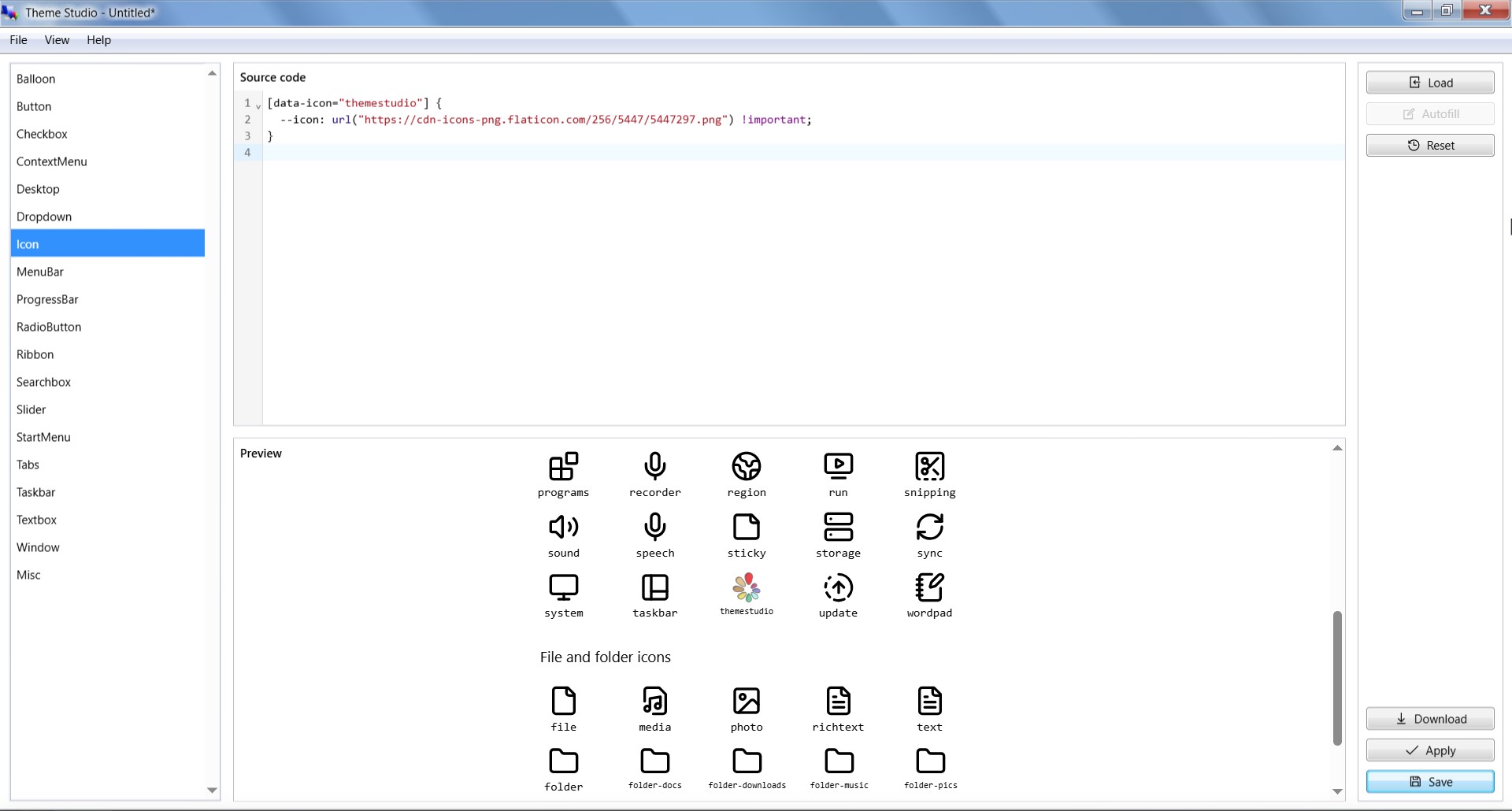Viewport: 1512px width, 811px height.
Task: Select the richtext document icon
Action: 838,700
